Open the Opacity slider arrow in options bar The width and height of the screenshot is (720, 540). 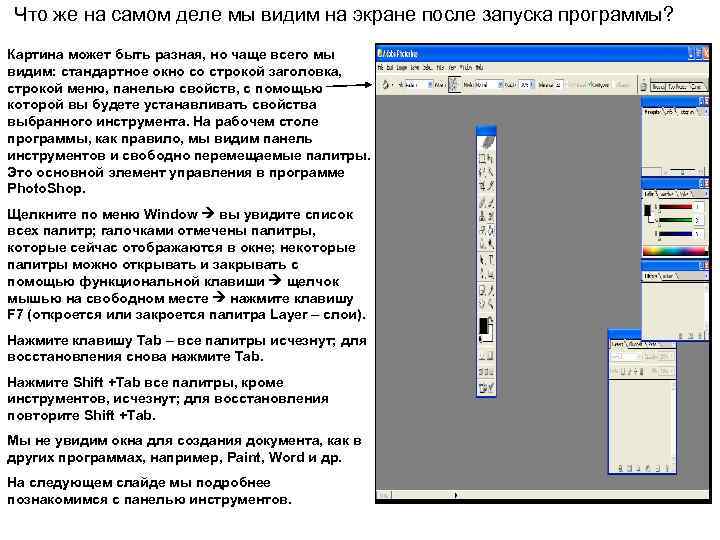pos(532,84)
